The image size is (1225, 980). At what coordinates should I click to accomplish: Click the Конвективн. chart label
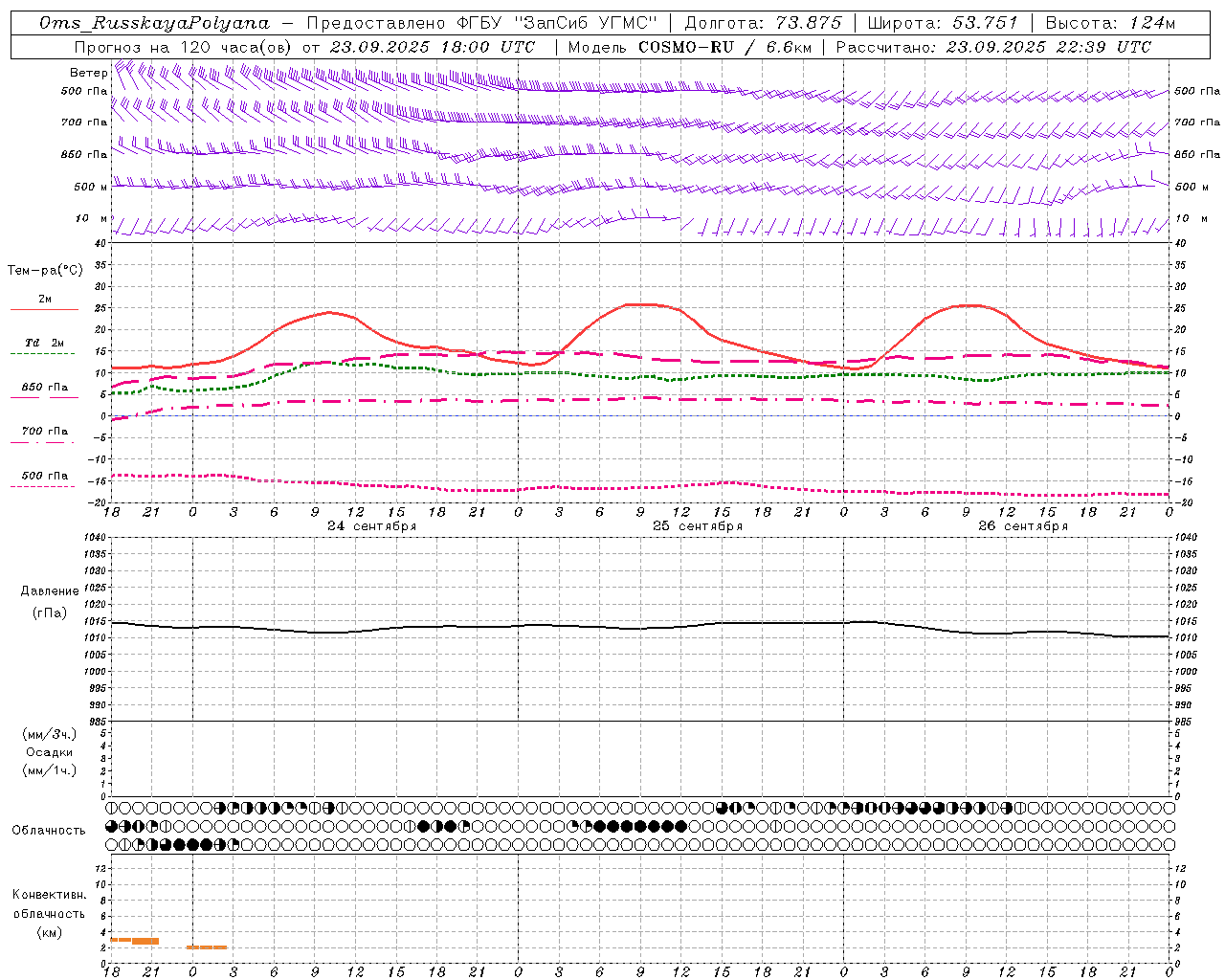pos(49,895)
